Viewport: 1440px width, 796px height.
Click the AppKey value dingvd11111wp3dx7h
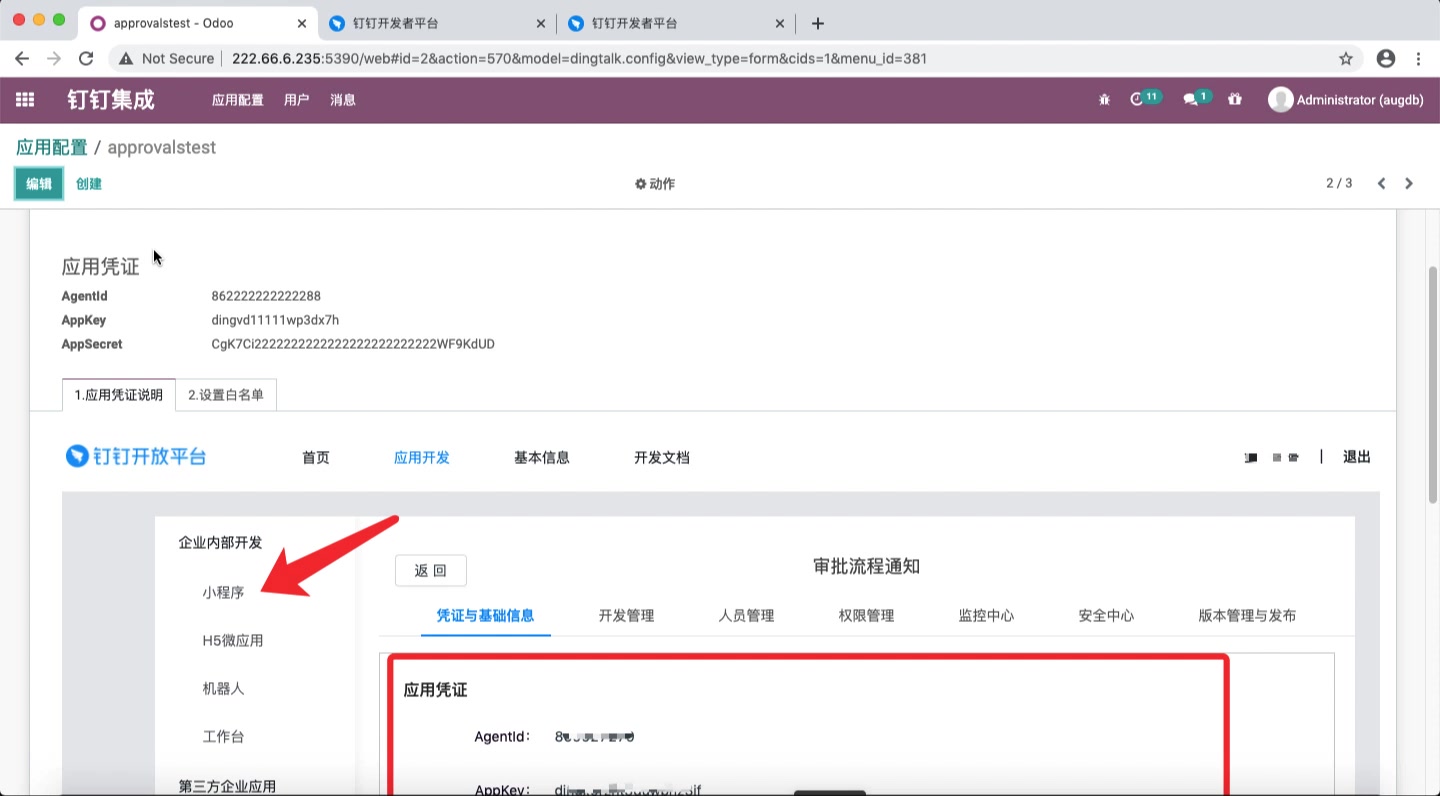[x=275, y=320]
